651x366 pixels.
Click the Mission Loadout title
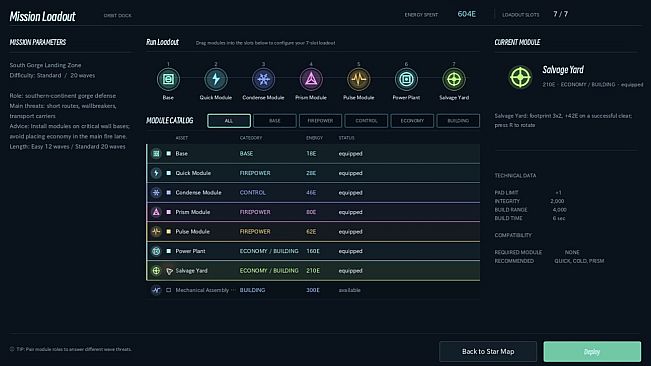click(43, 17)
